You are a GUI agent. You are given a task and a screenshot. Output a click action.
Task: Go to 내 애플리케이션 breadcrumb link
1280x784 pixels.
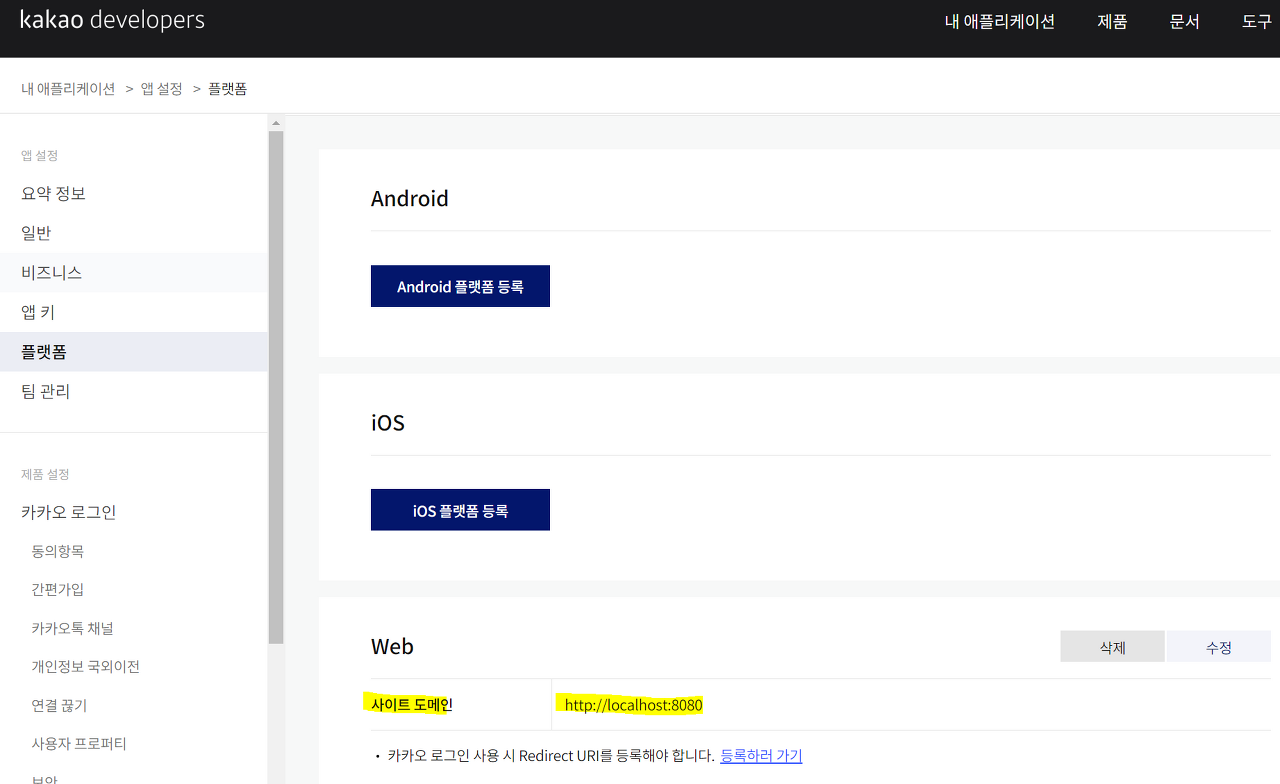point(68,89)
